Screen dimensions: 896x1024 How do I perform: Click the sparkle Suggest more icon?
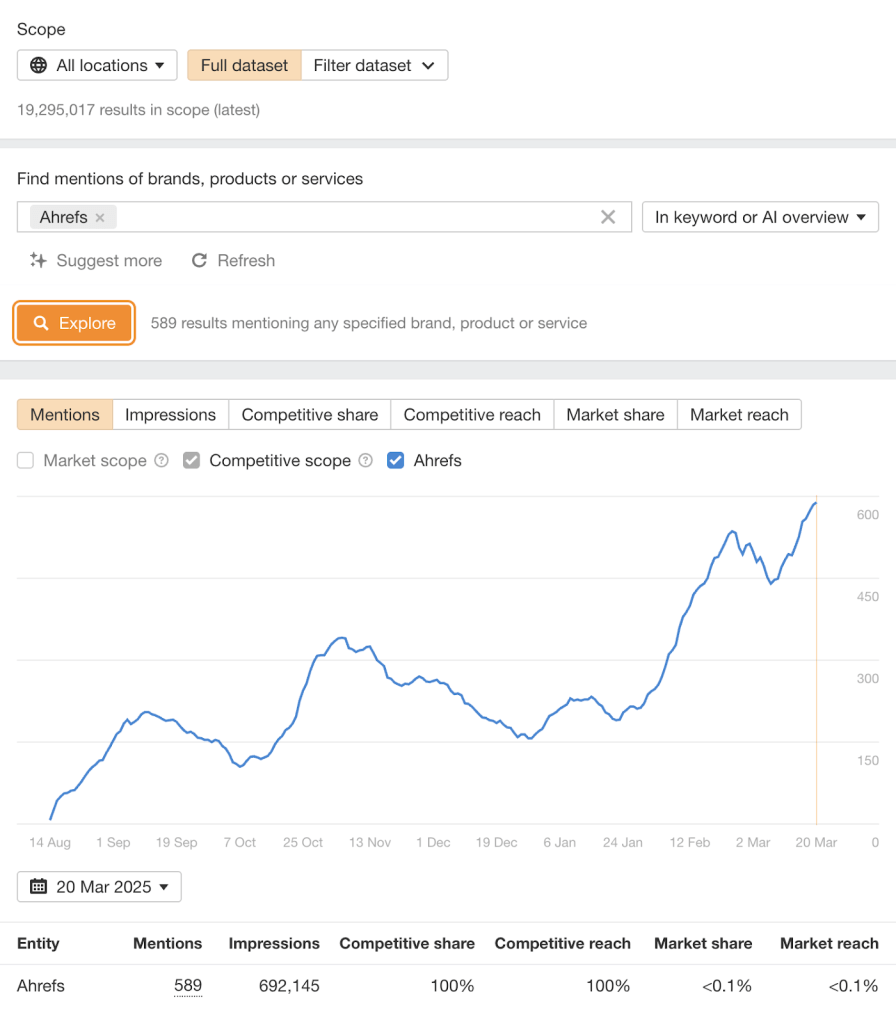click(38, 261)
